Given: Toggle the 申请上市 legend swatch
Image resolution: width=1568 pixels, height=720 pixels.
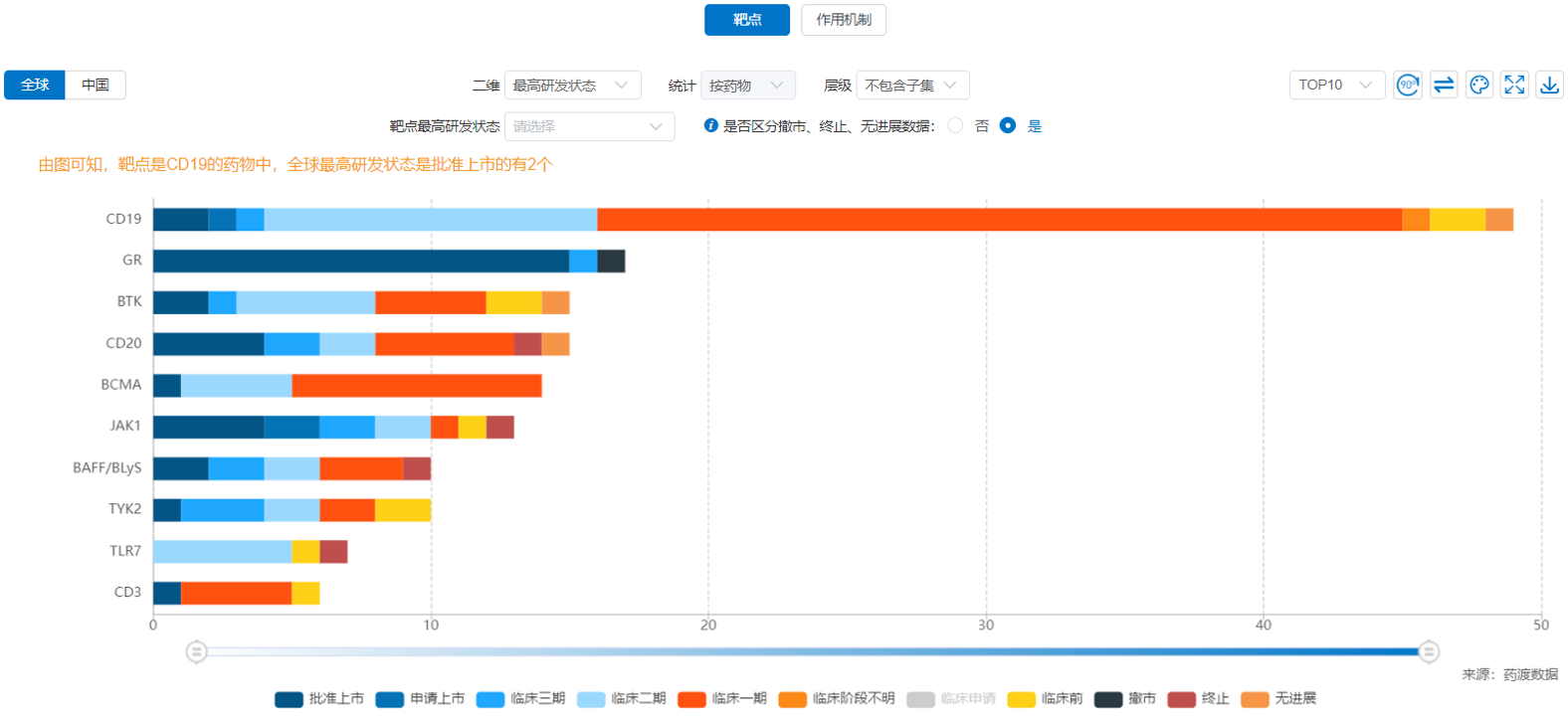Looking at the screenshot, I should (389, 699).
